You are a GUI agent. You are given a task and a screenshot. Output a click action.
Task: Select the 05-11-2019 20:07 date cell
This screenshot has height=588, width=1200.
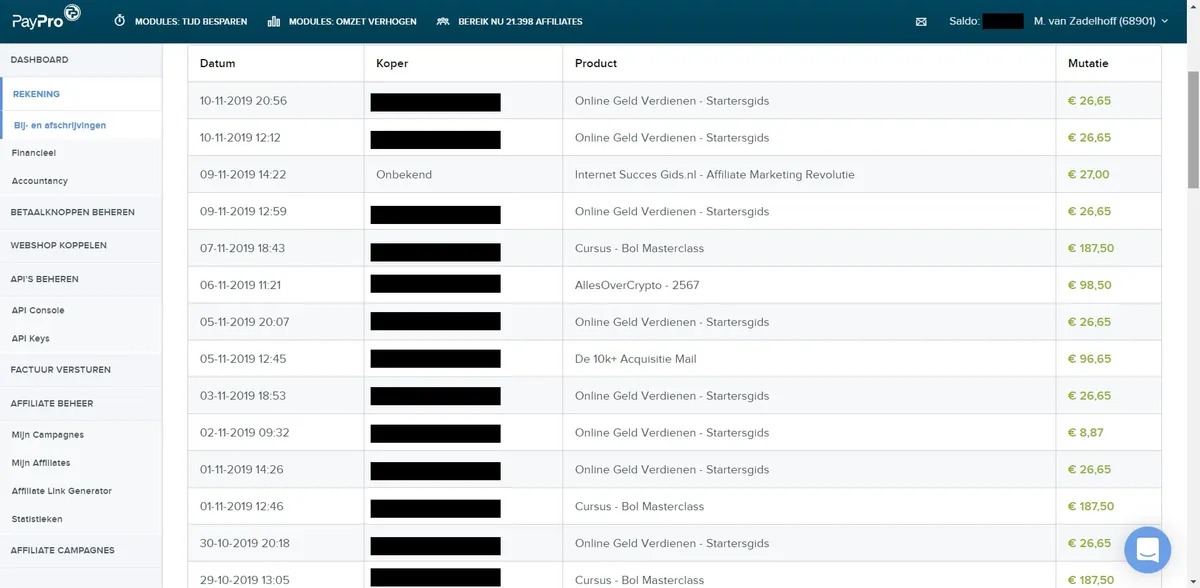pyautogui.click(x=244, y=322)
